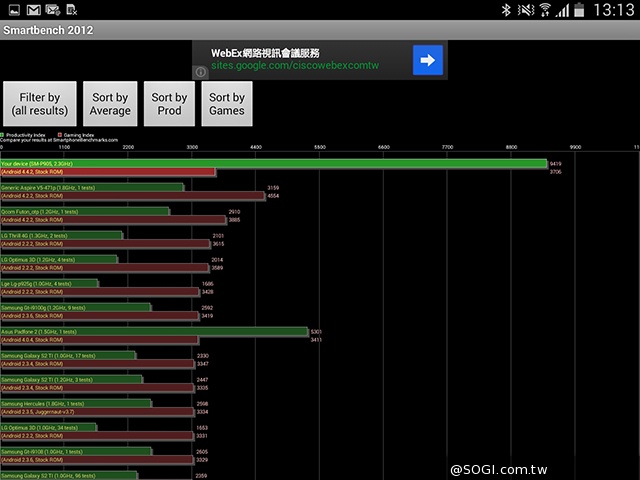This screenshot has height=480, width=640.
Task: Tap the vibrate mode icon in status bar
Action: tap(525, 10)
